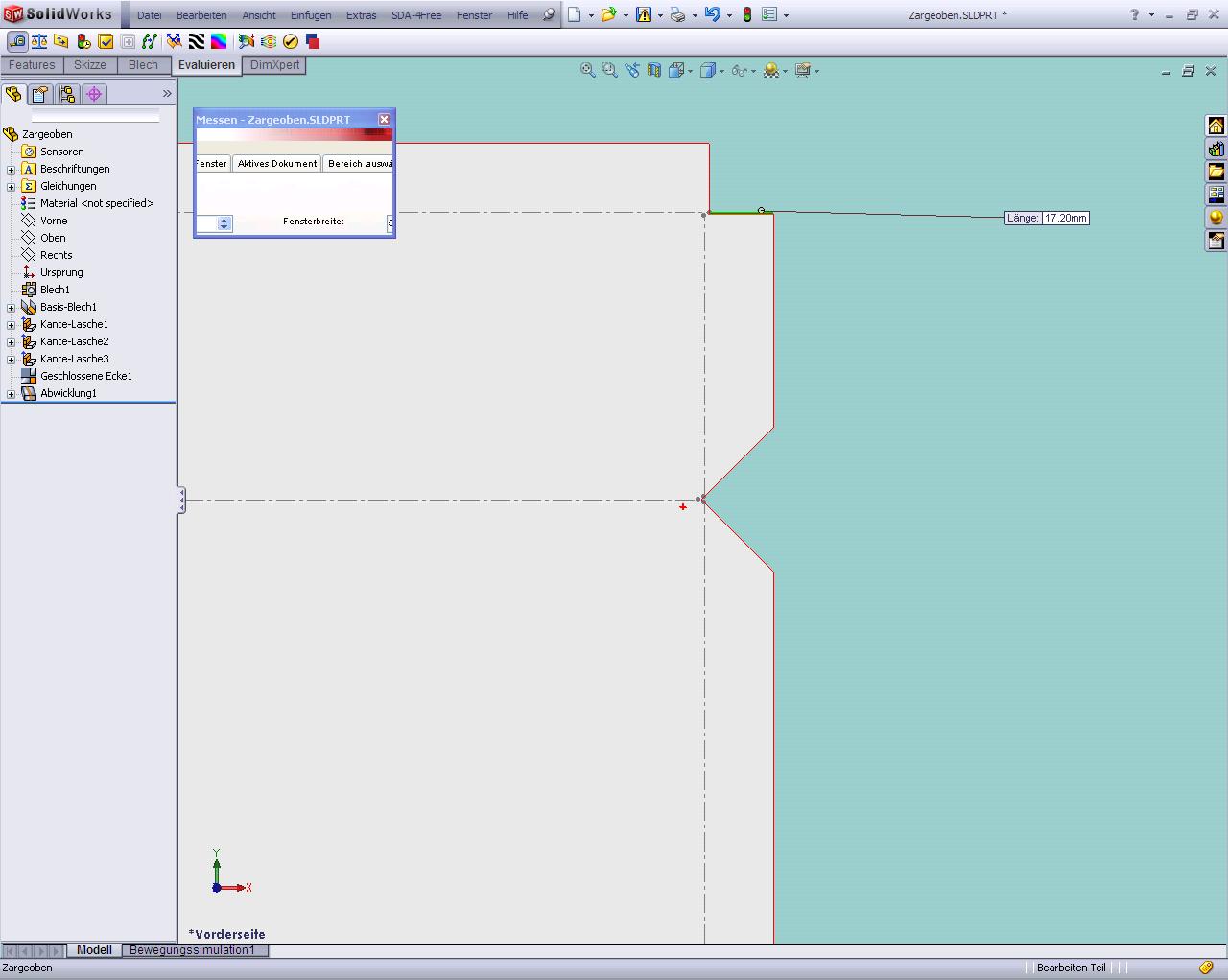
Task: Click the Undo arrow icon
Action: click(x=712, y=14)
